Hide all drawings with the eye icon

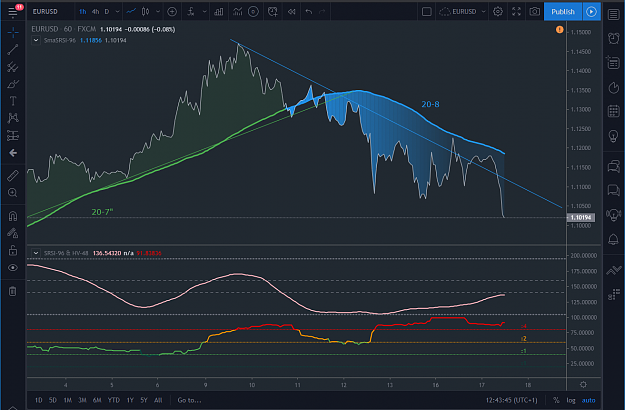pos(13,268)
